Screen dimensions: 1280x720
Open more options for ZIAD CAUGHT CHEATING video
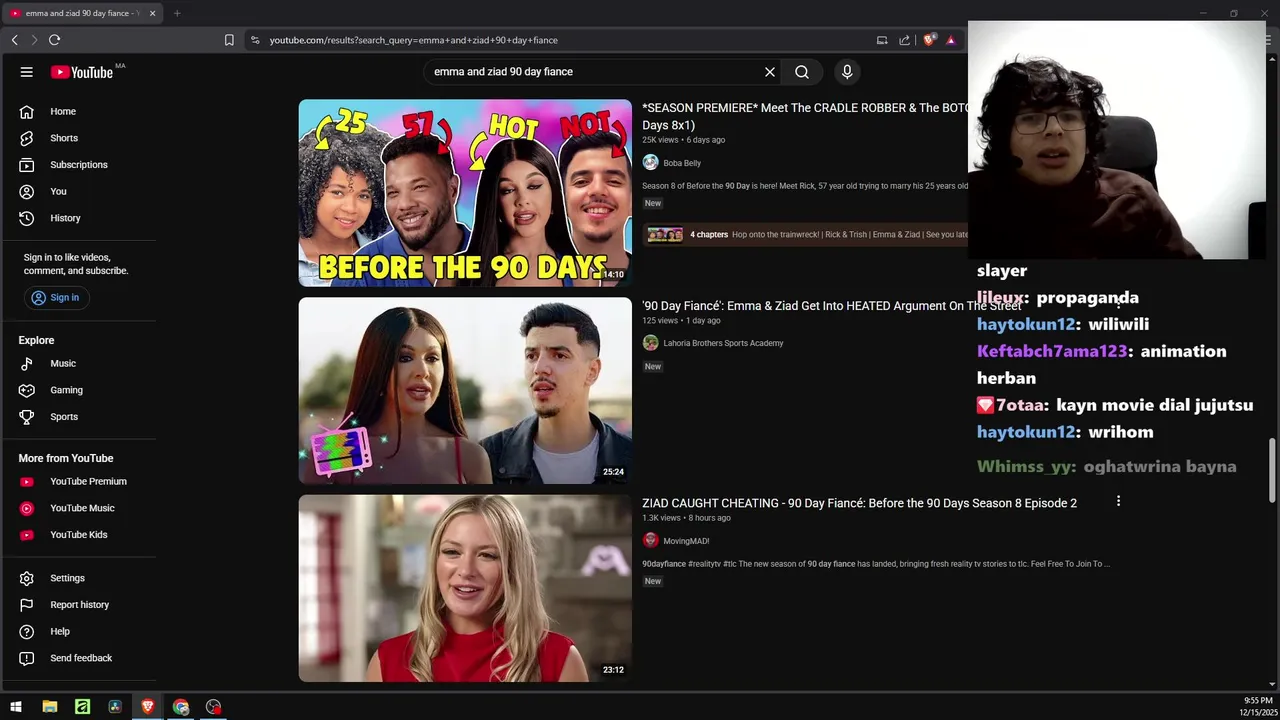(x=1118, y=501)
